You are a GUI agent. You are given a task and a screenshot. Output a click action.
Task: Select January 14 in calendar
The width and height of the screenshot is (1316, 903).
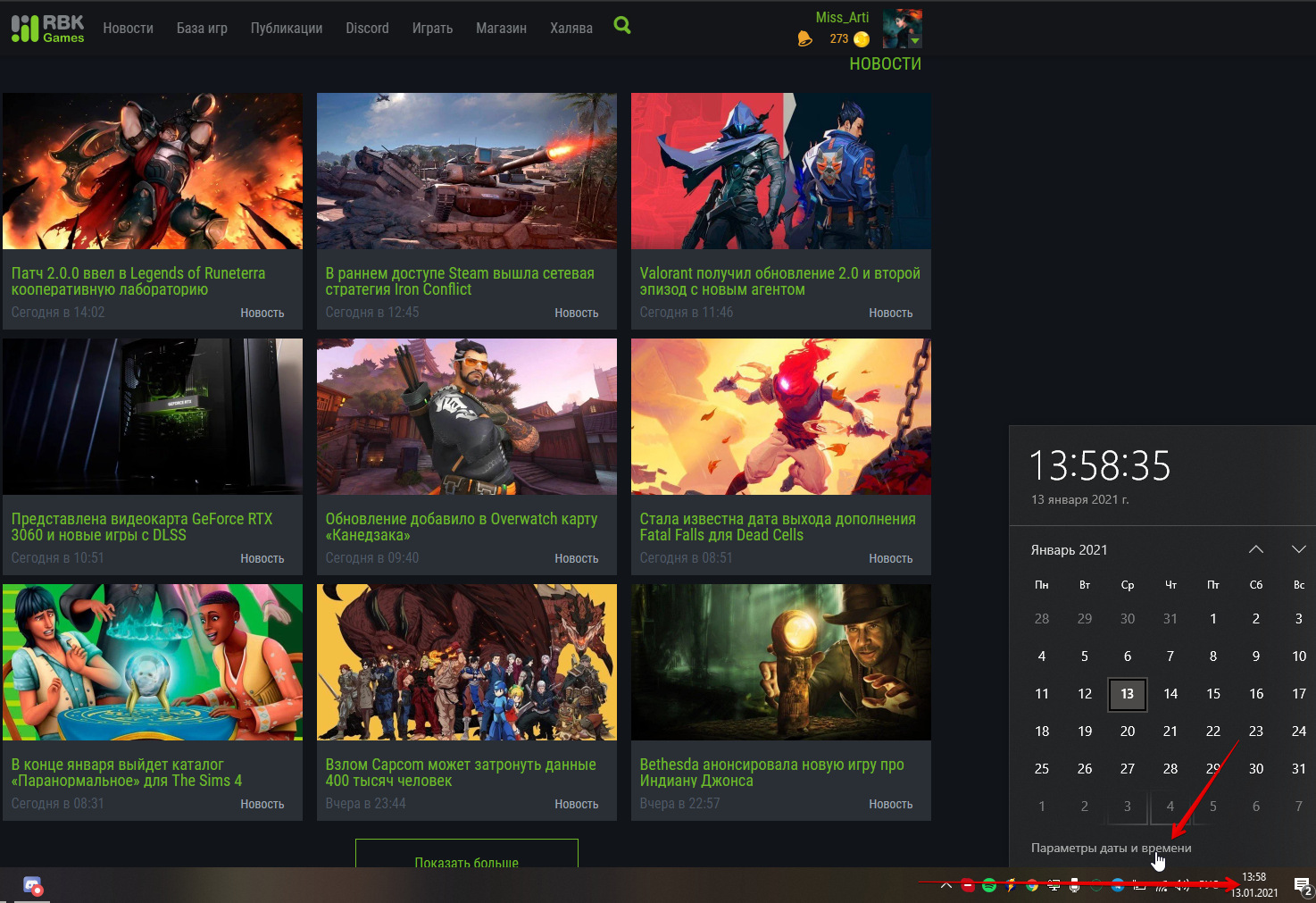tap(1170, 694)
